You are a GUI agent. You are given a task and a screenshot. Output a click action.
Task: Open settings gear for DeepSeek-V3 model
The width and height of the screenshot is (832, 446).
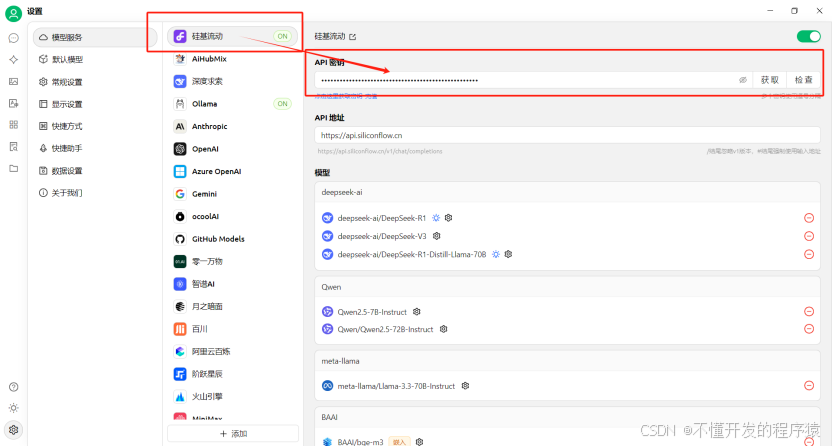click(437, 236)
